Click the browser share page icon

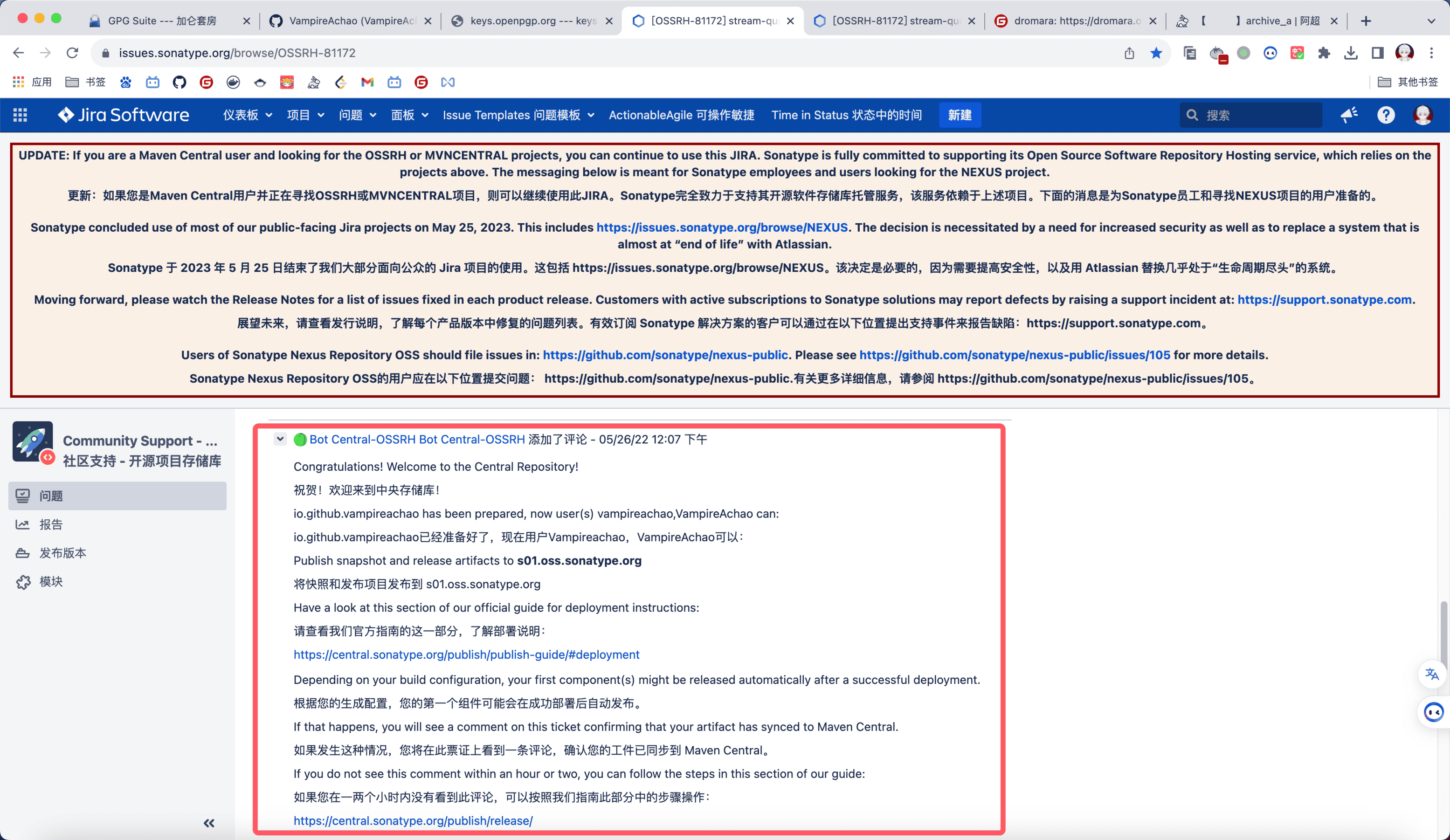coord(1129,53)
